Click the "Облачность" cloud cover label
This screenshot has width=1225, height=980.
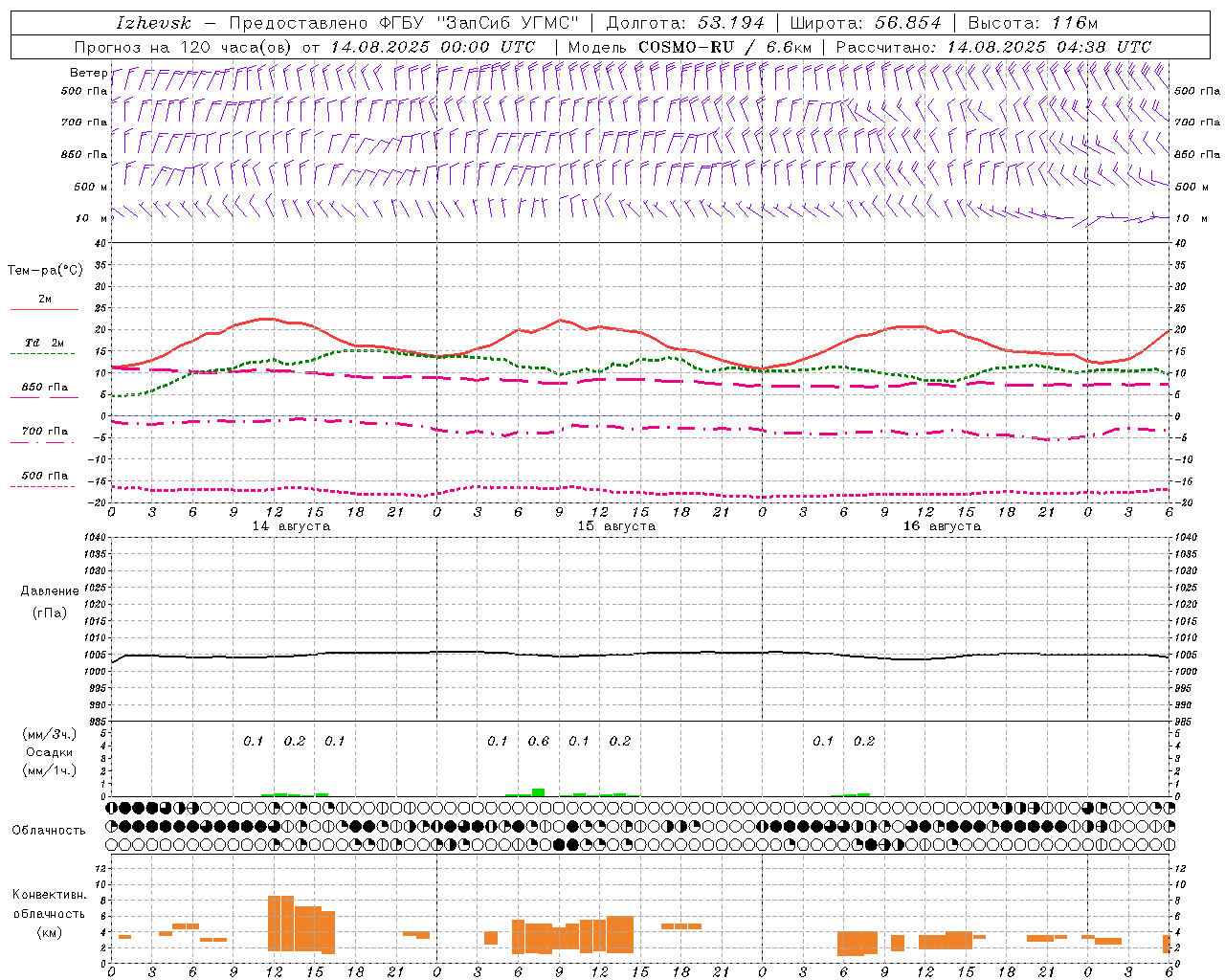[x=49, y=831]
